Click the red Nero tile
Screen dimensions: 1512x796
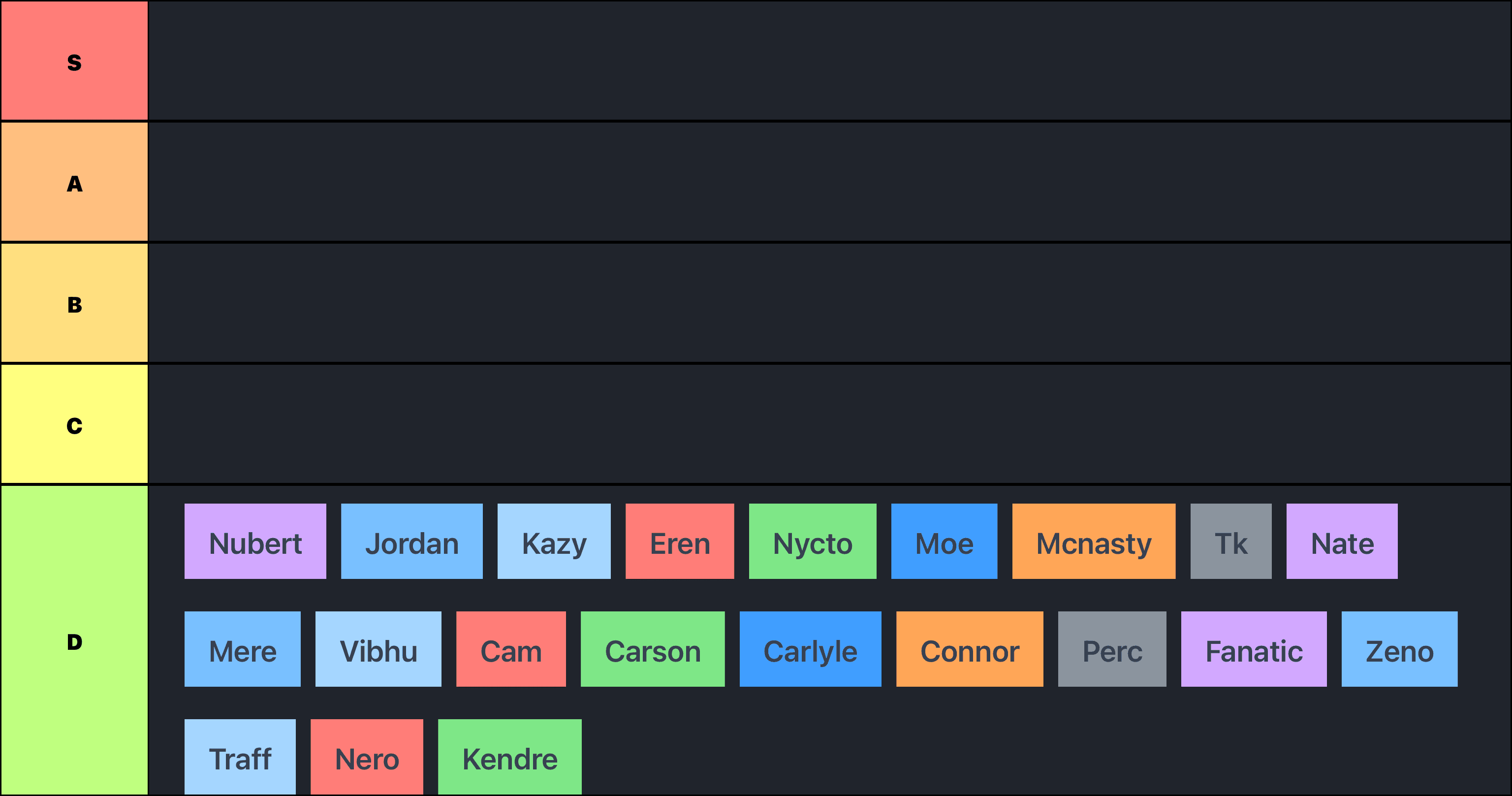[366, 757]
